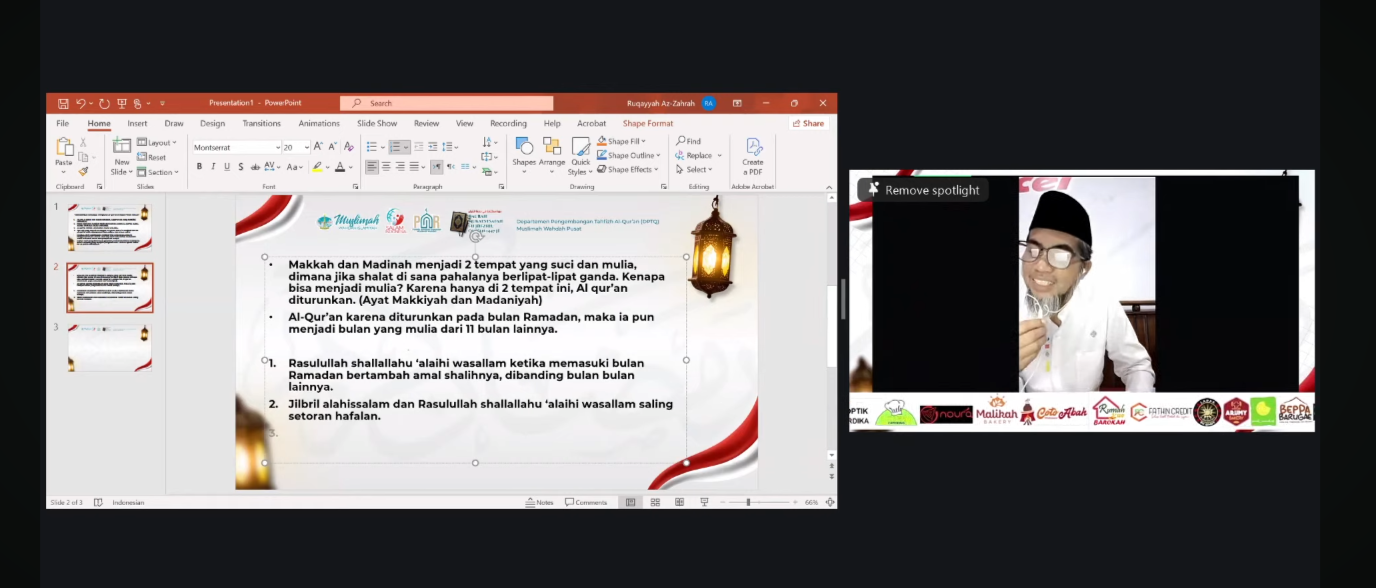Open the font size dropdown
This screenshot has width=1376, height=588.
(x=306, y=147)
